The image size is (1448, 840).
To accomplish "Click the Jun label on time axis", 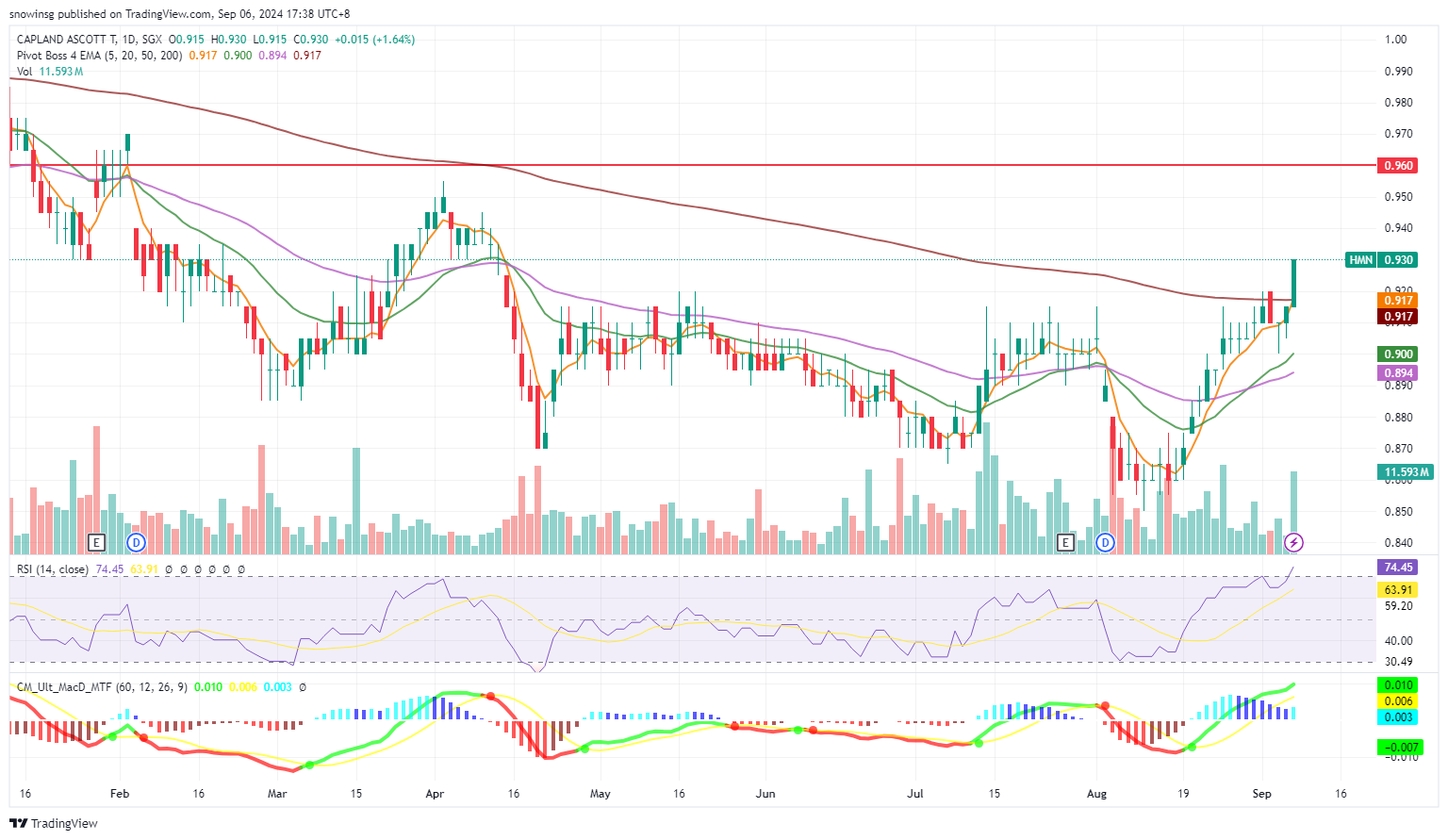I will click(x=765, y=794).
